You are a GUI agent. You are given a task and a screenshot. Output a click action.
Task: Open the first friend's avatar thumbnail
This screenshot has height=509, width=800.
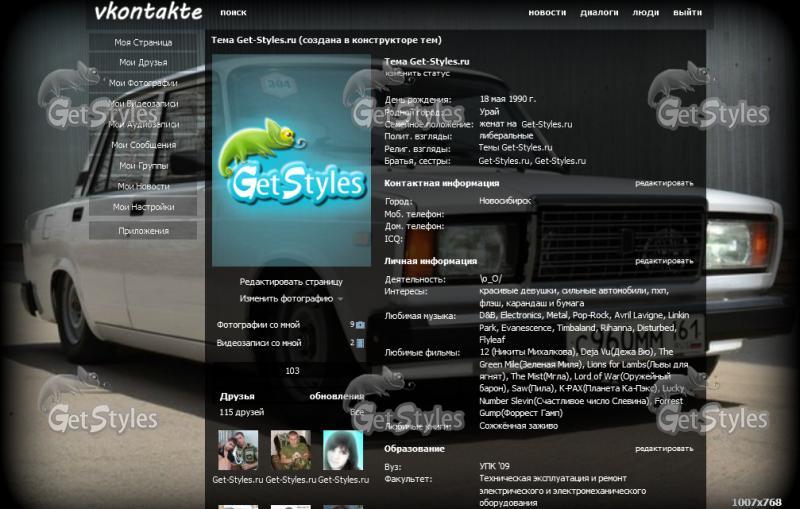click(238, 450)
